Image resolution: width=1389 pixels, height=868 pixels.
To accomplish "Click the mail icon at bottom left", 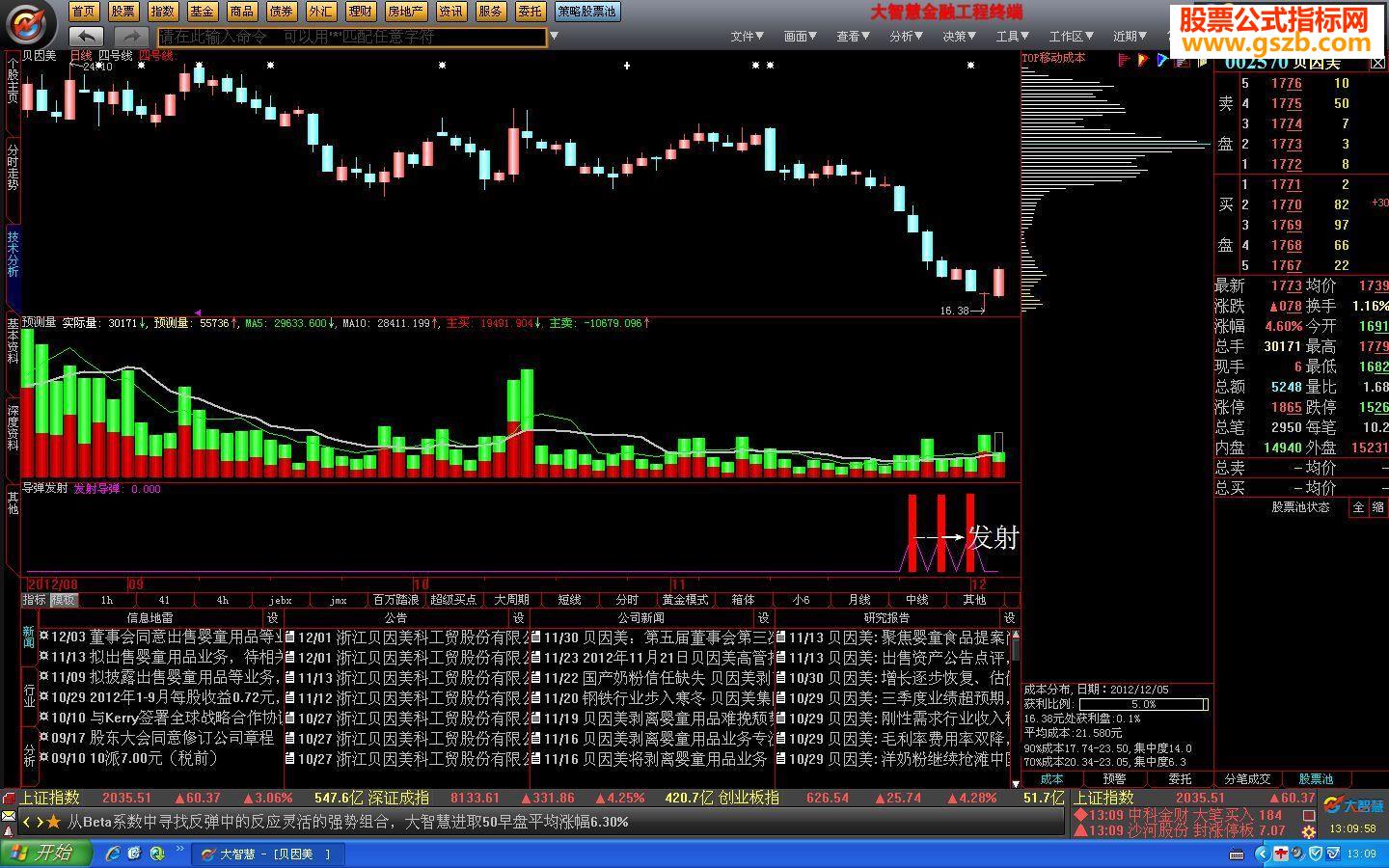I will tap(9, 818).
